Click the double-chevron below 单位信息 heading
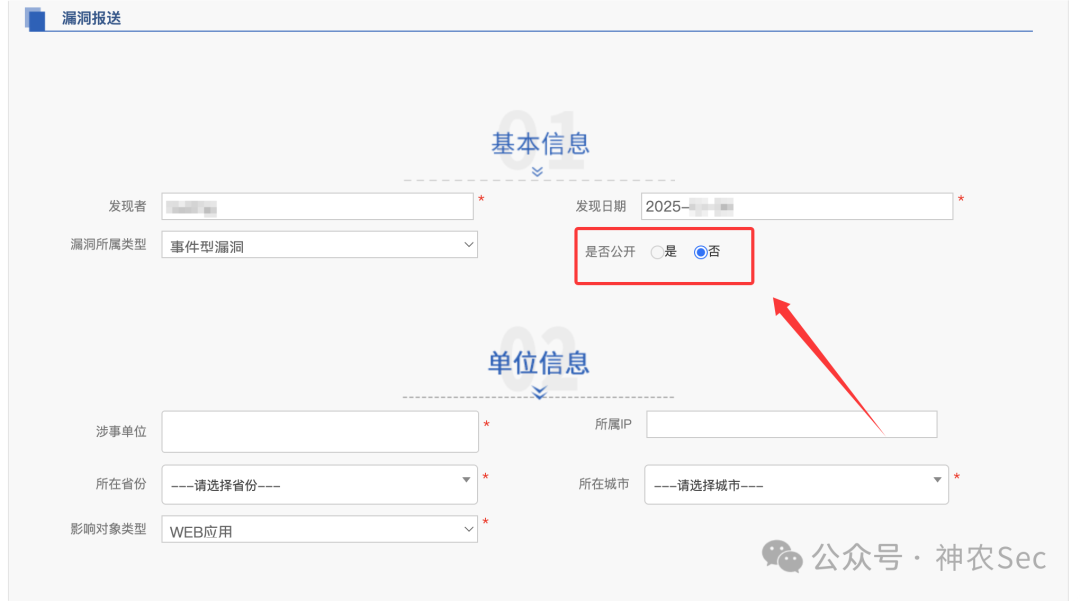The image size is (1080, 601). click(538, 394)
